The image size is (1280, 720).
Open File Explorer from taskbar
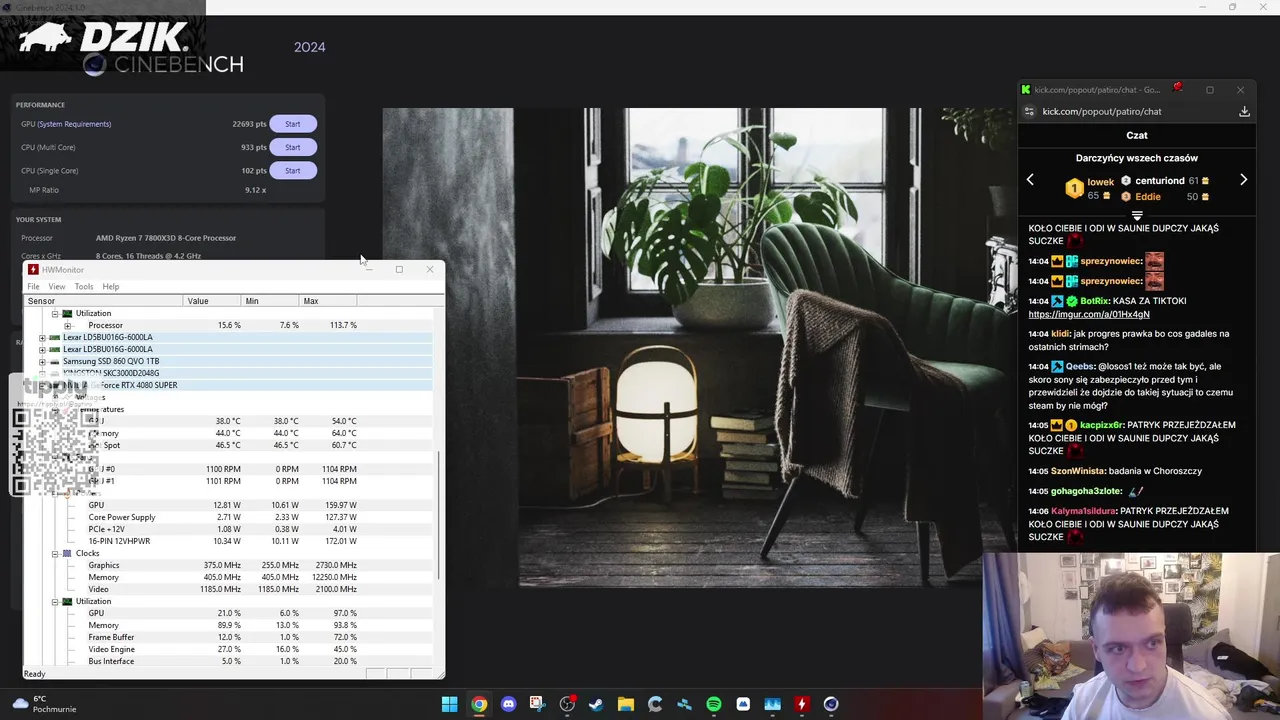click(x=625, y=704)
